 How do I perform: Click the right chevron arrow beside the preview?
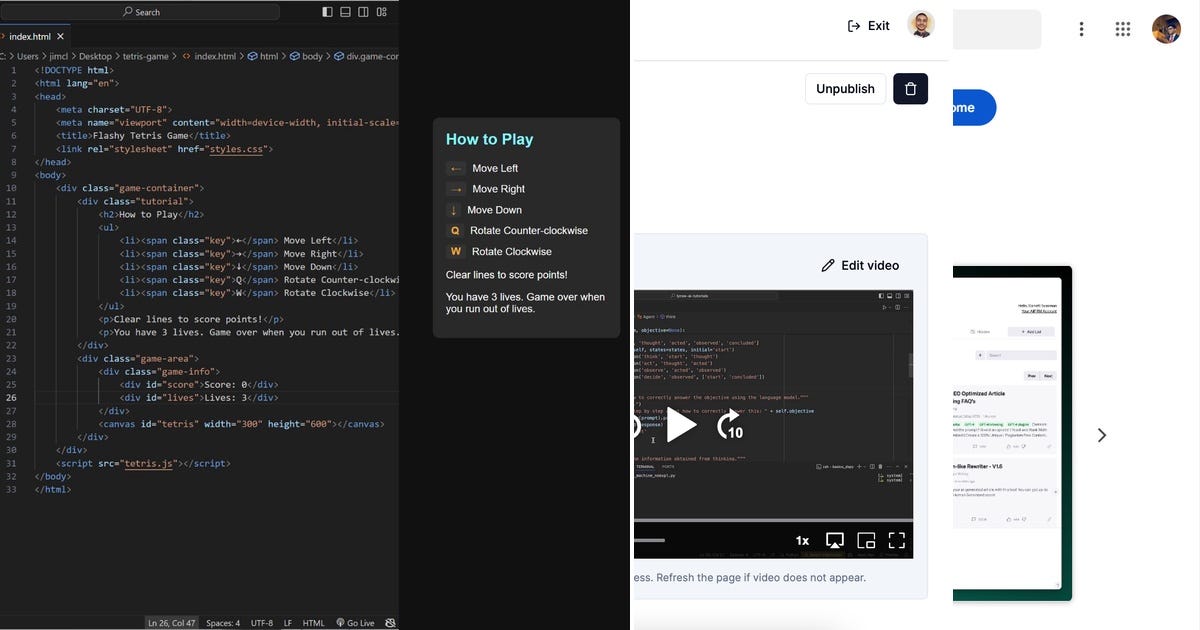1101,435
